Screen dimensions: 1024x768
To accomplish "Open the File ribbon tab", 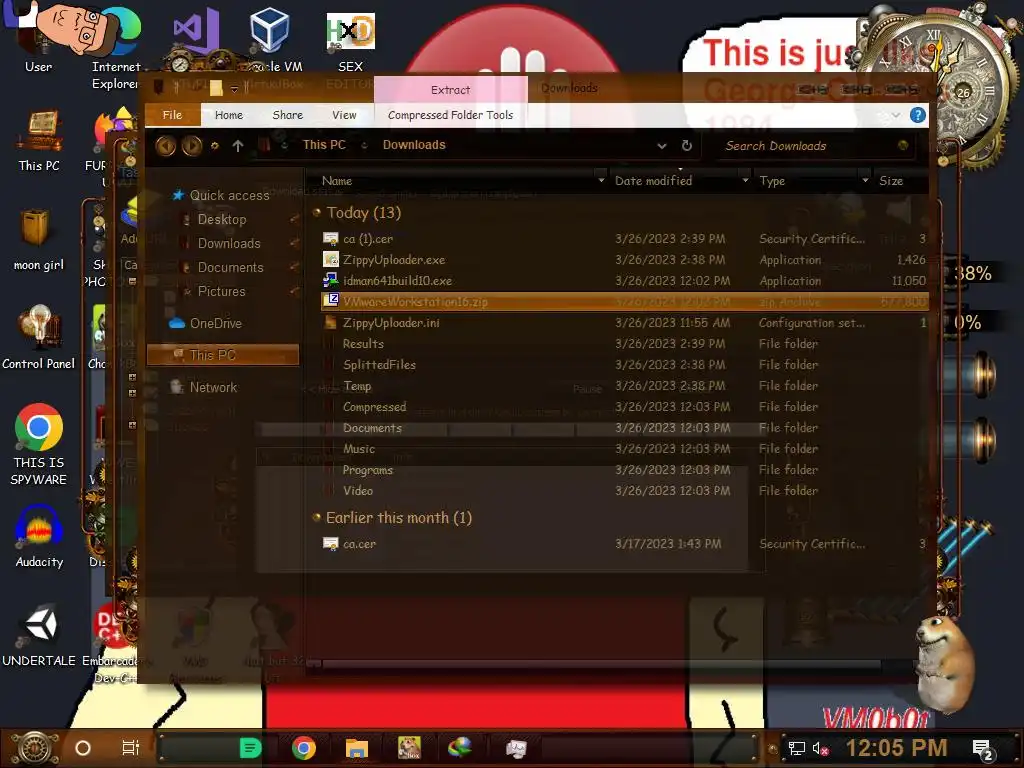I will coord(172,115).
